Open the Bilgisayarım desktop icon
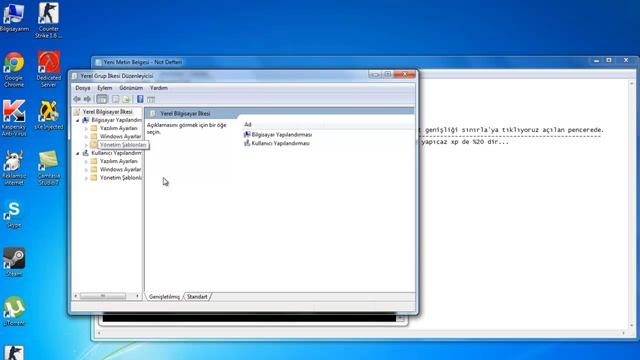The image size is (640, 360). coord(14,17)
